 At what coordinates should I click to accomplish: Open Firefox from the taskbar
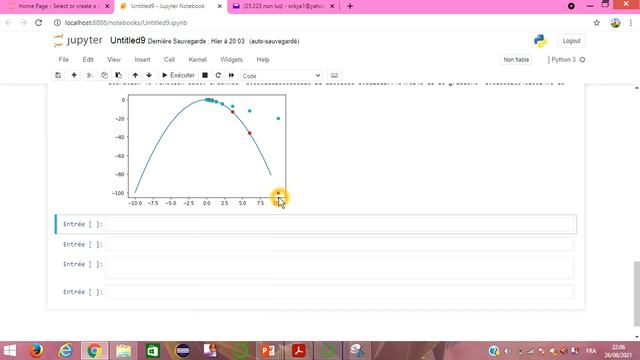(36, 351)
